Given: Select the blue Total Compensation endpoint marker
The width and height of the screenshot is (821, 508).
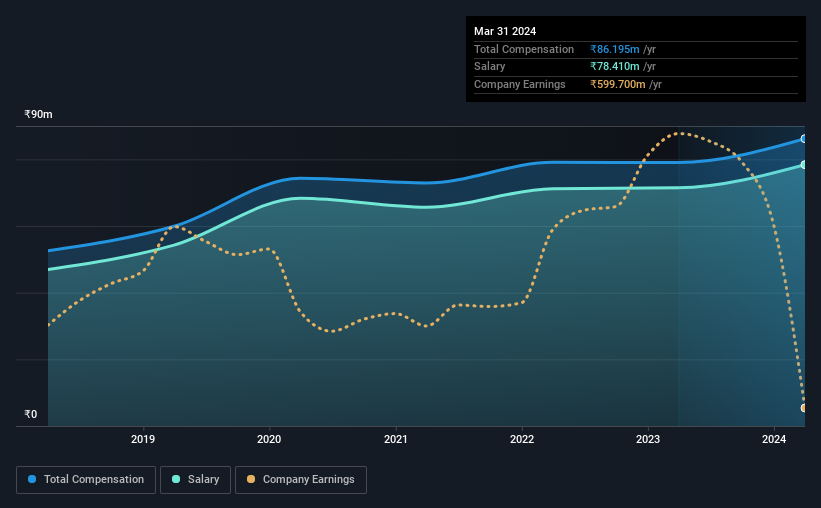Looking at the screenshot, I should coord(803,139).
